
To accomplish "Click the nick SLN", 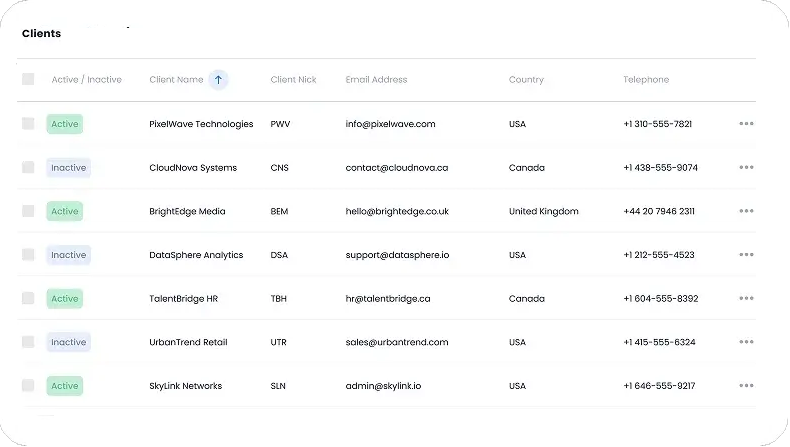I will [278, 386].
